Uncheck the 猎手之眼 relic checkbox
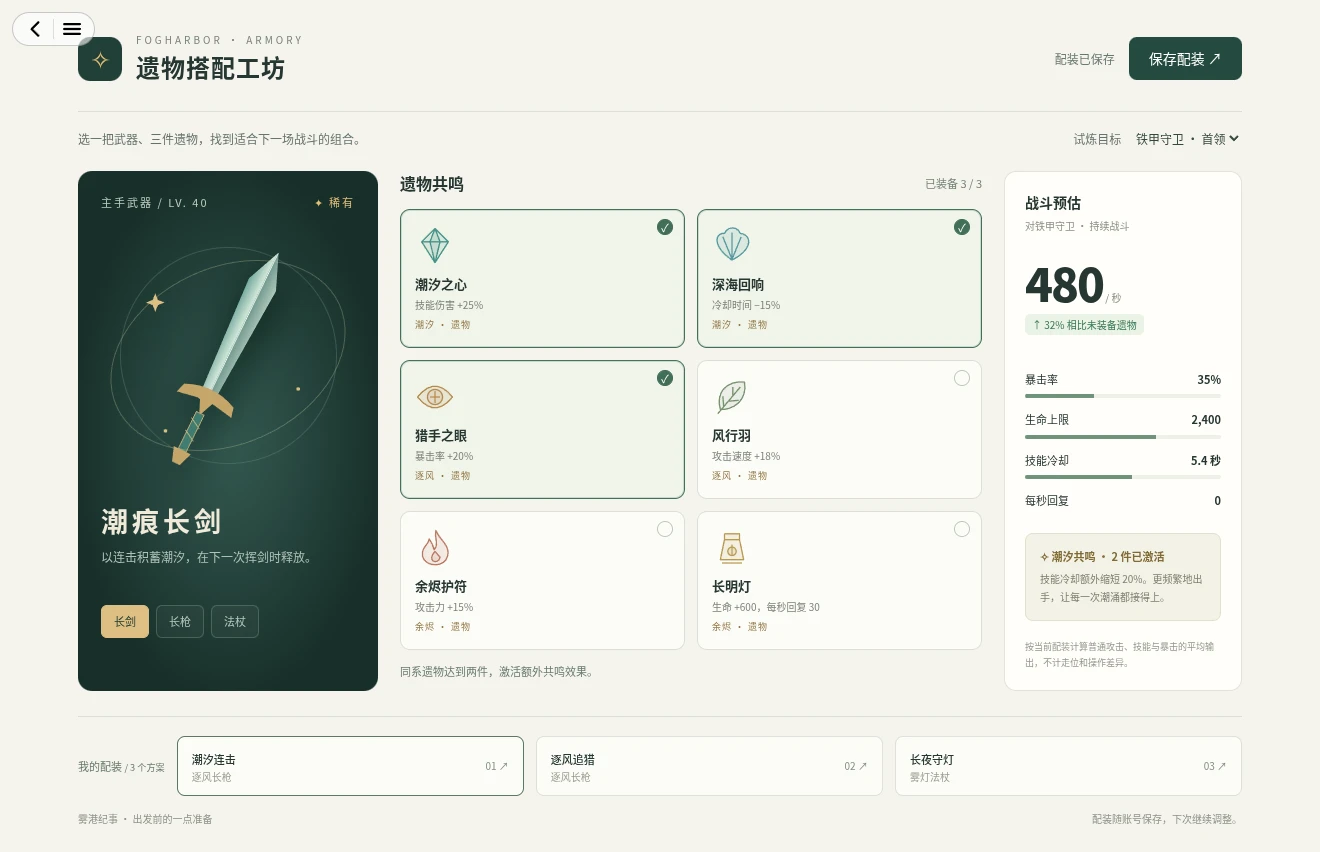Image resolution: width=1320 pixels, height=852 pixels. 665,378
